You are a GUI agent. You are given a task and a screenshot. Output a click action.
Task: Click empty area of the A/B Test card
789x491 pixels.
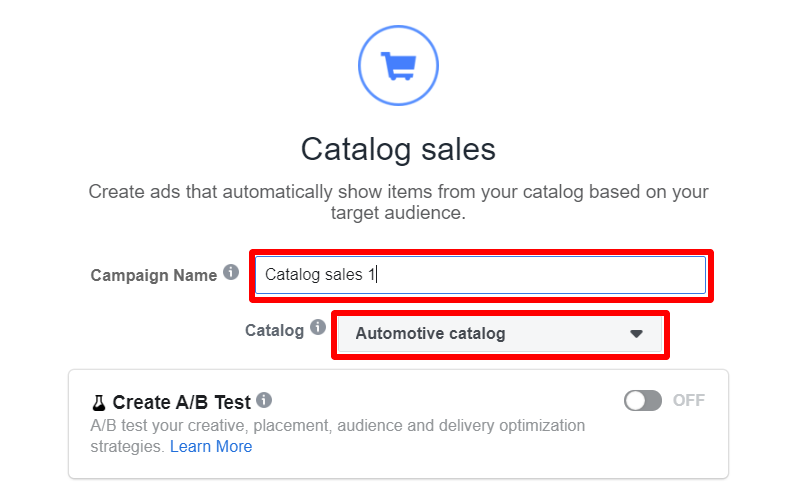[654, 448]
